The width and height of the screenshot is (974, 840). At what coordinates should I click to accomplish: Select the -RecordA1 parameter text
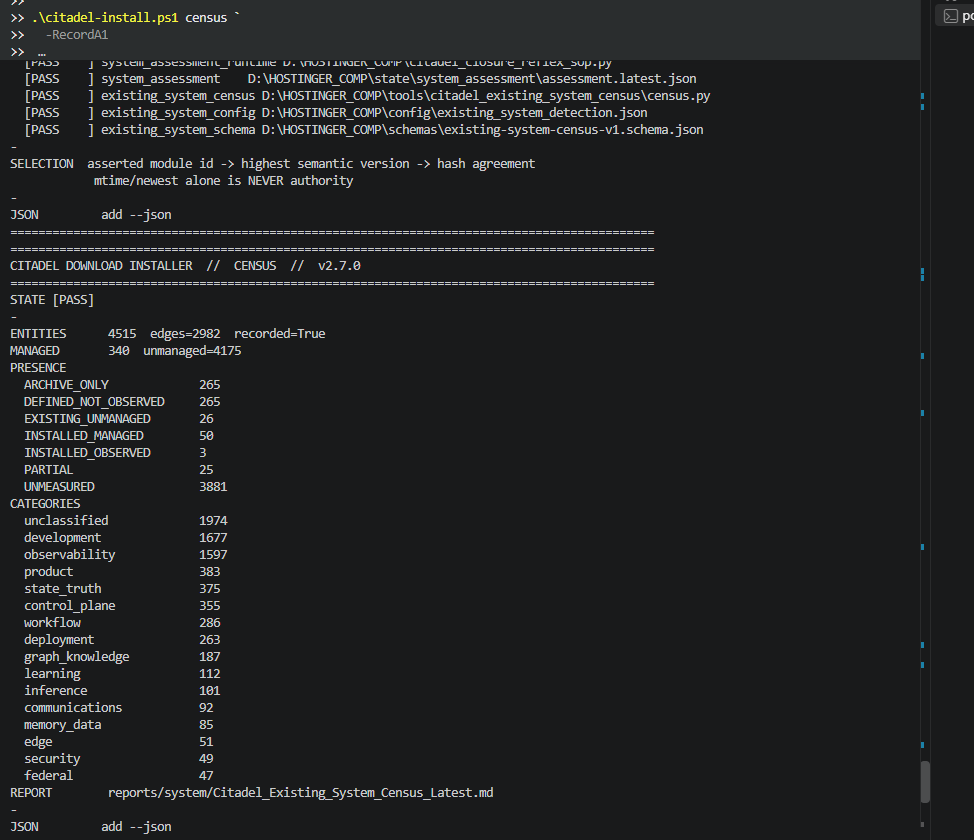click(77, 35)
